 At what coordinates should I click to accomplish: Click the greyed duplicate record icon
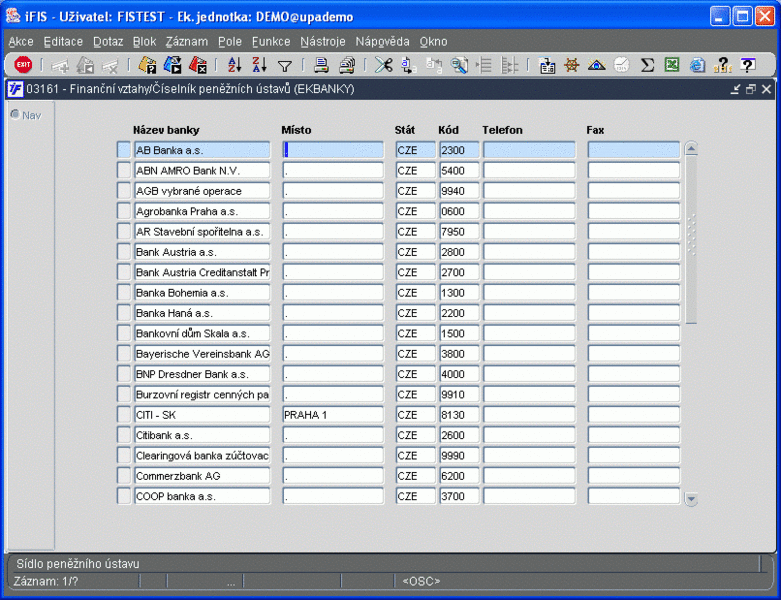[x=85, y=65]
